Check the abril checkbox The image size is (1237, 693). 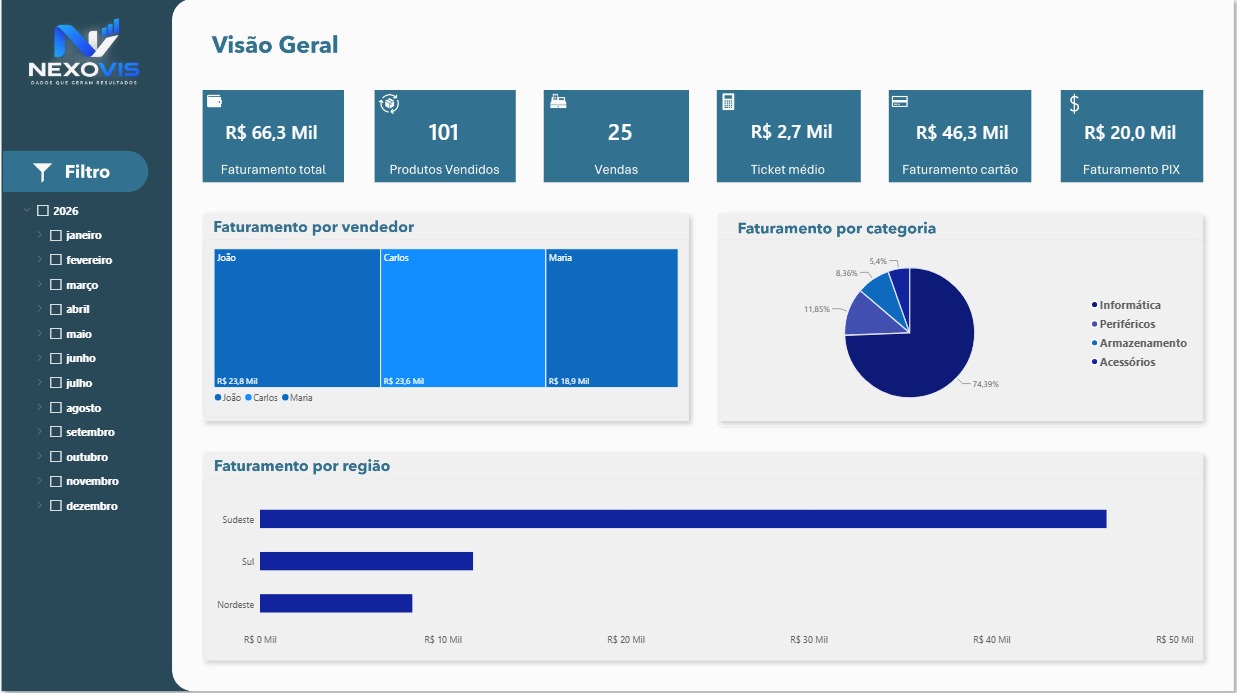[x=56, y=310]
